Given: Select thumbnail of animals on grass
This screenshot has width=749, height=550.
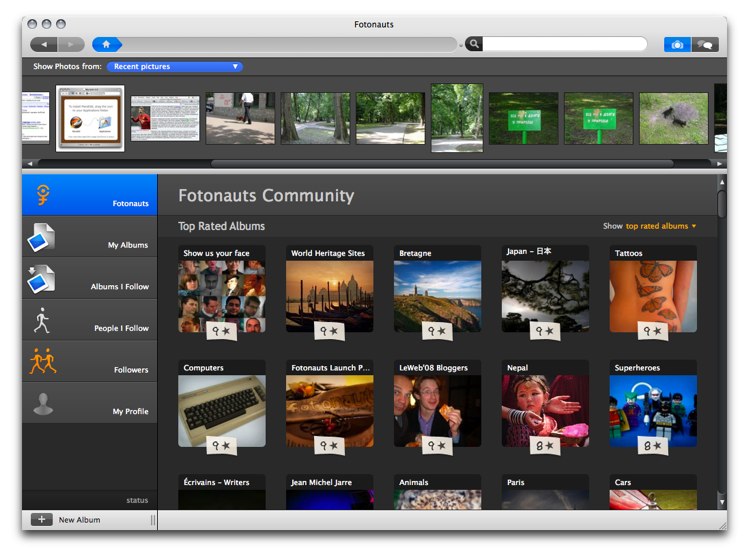Looking at the screenshot, I should pos(674,118).
